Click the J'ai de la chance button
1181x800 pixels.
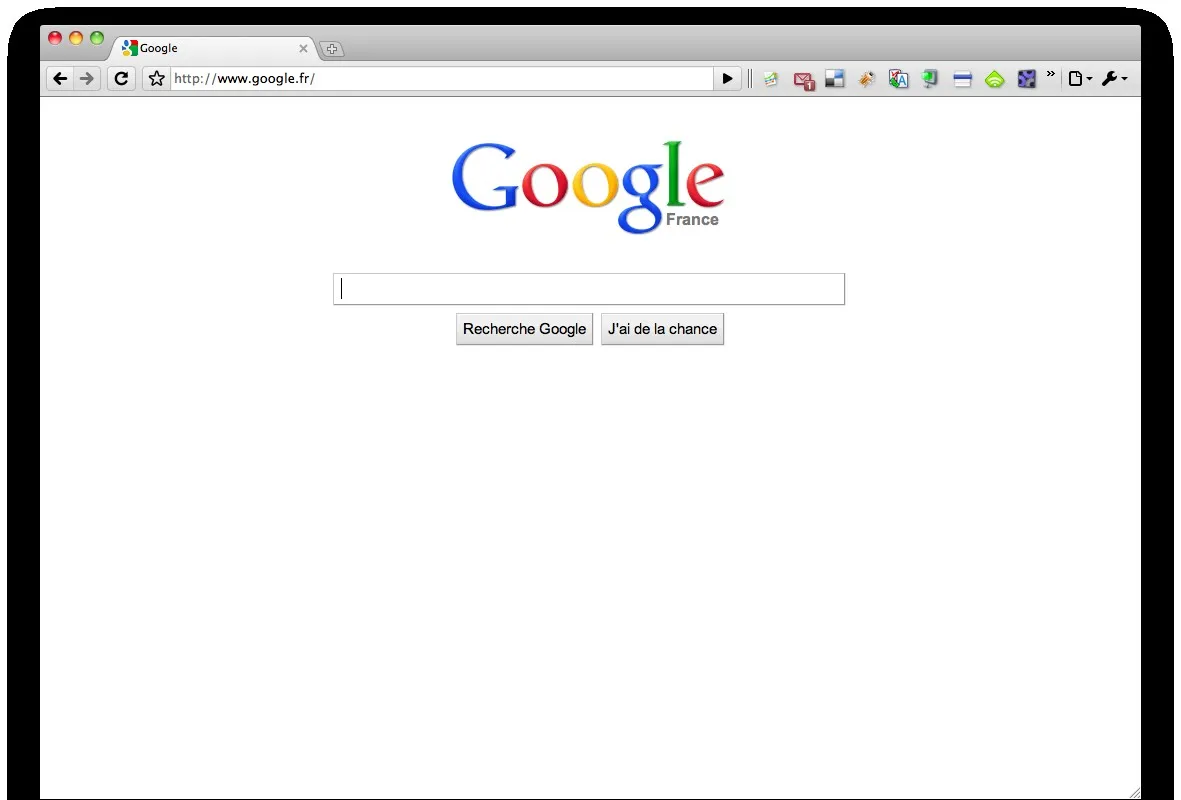pyautogui.click(x=662, y=329)
